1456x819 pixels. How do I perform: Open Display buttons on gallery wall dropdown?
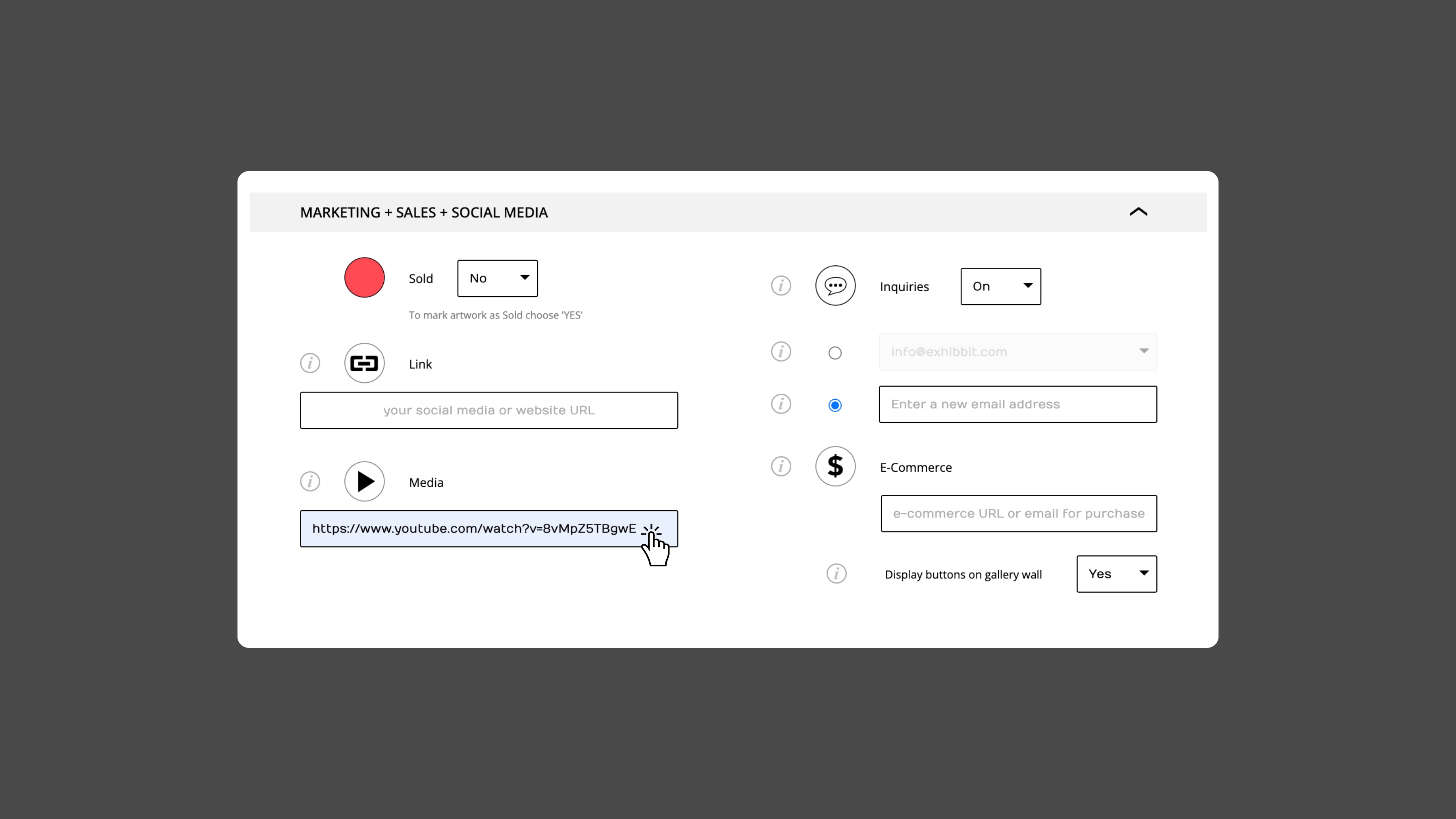coord(1116,574)
